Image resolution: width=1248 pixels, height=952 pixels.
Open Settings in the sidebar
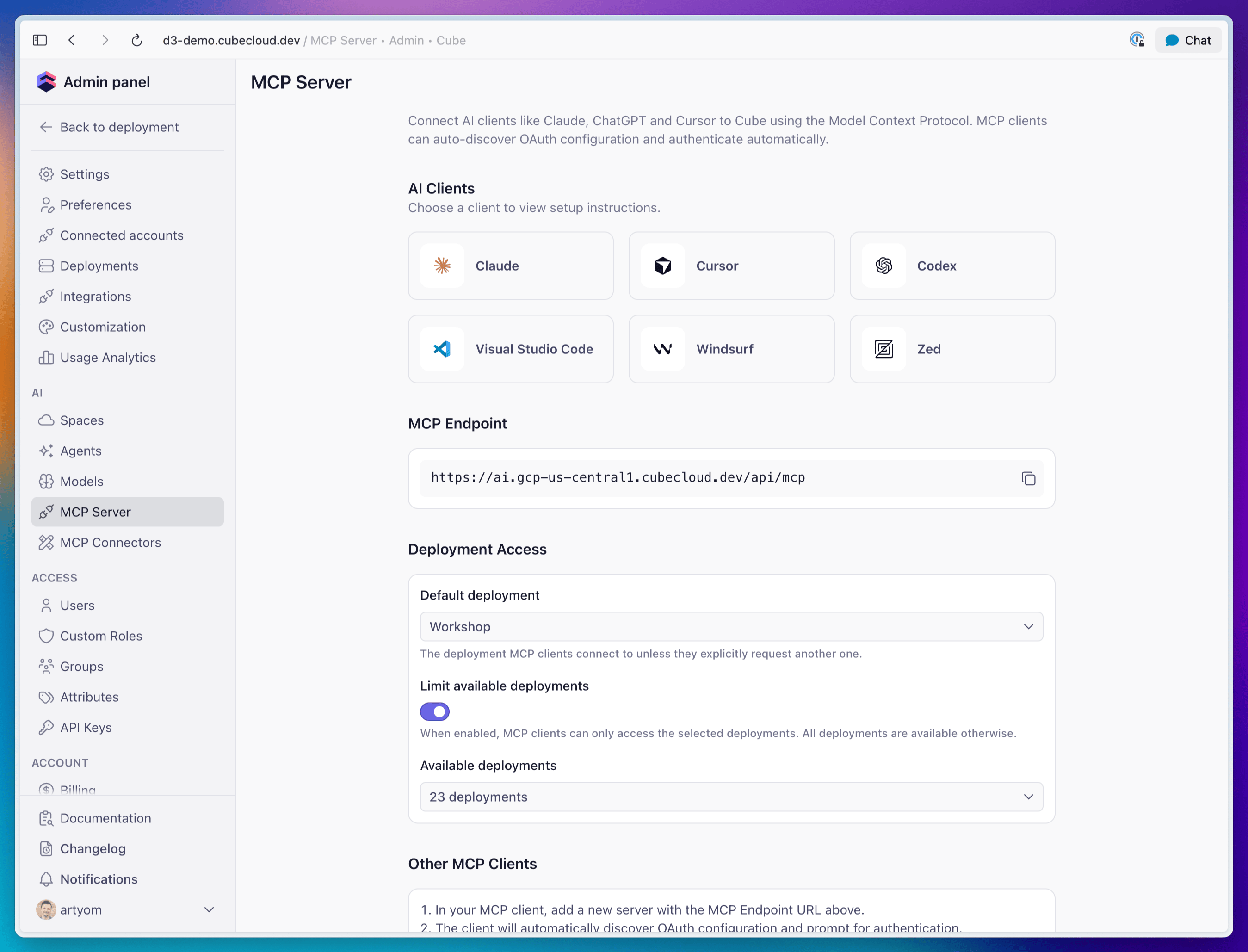(128, 174)
